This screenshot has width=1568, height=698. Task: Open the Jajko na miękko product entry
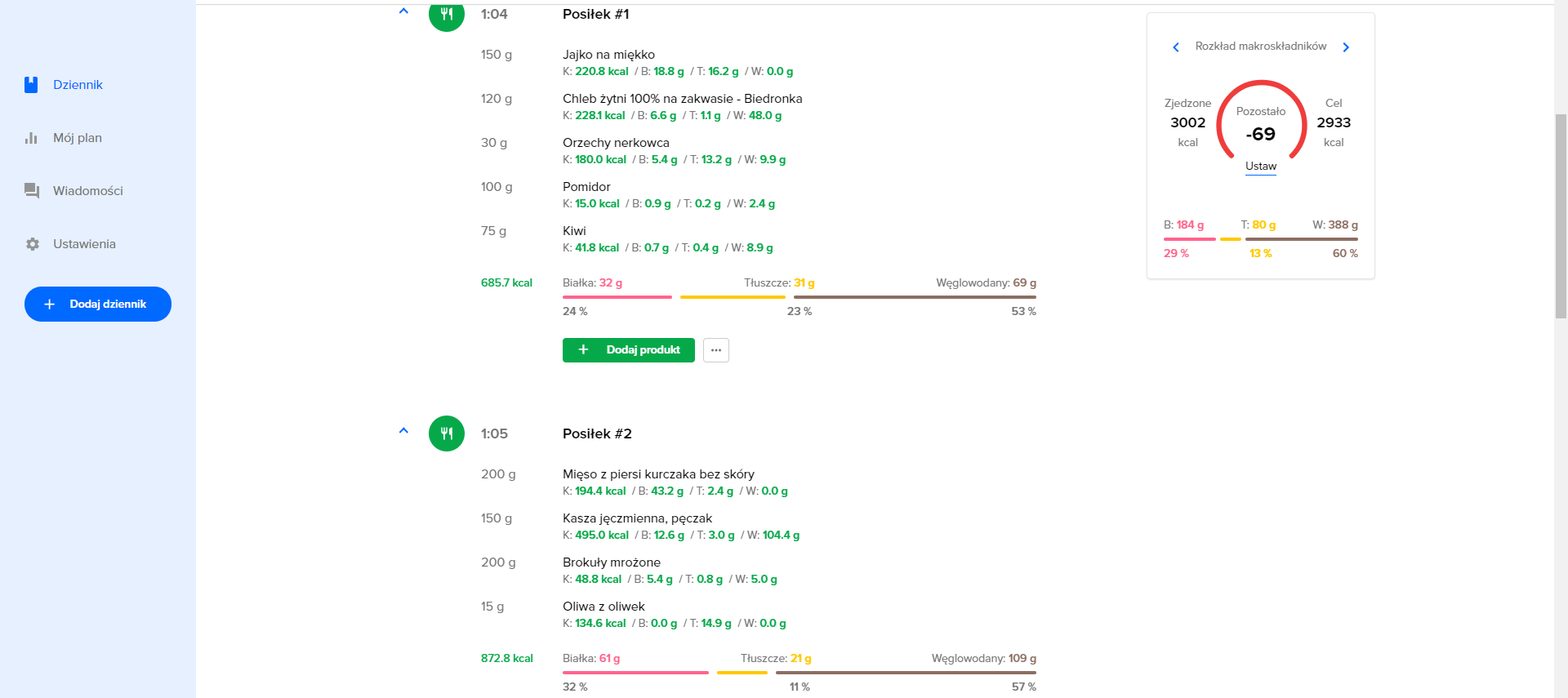(x=608, y=55)
